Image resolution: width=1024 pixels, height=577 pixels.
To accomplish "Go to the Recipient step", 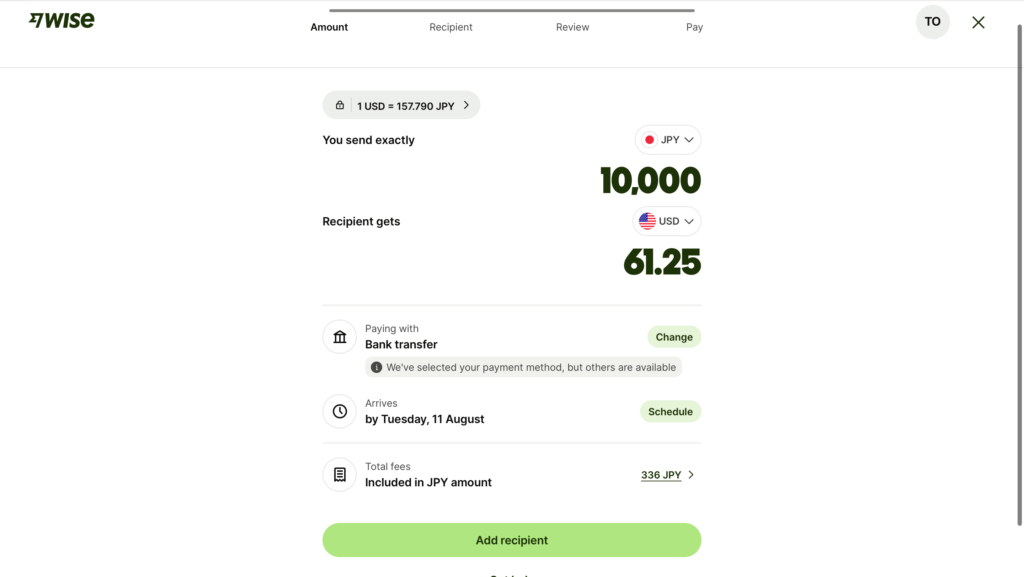I will [x=451, y=27].
